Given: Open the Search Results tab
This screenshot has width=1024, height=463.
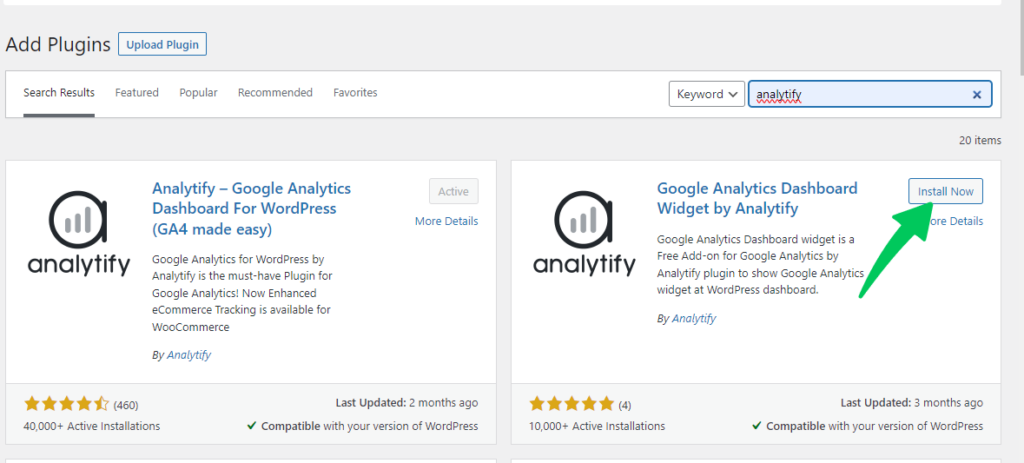Looking at the screenshot, I should tap(59, 93).
